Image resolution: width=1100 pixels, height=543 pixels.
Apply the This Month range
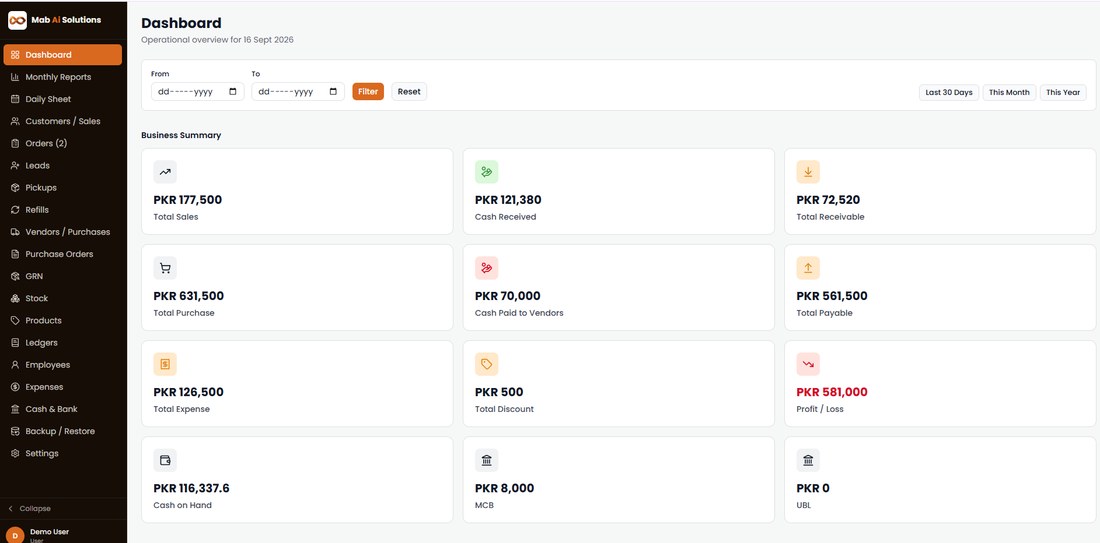pyautogui.click(x=1010, y=93)
